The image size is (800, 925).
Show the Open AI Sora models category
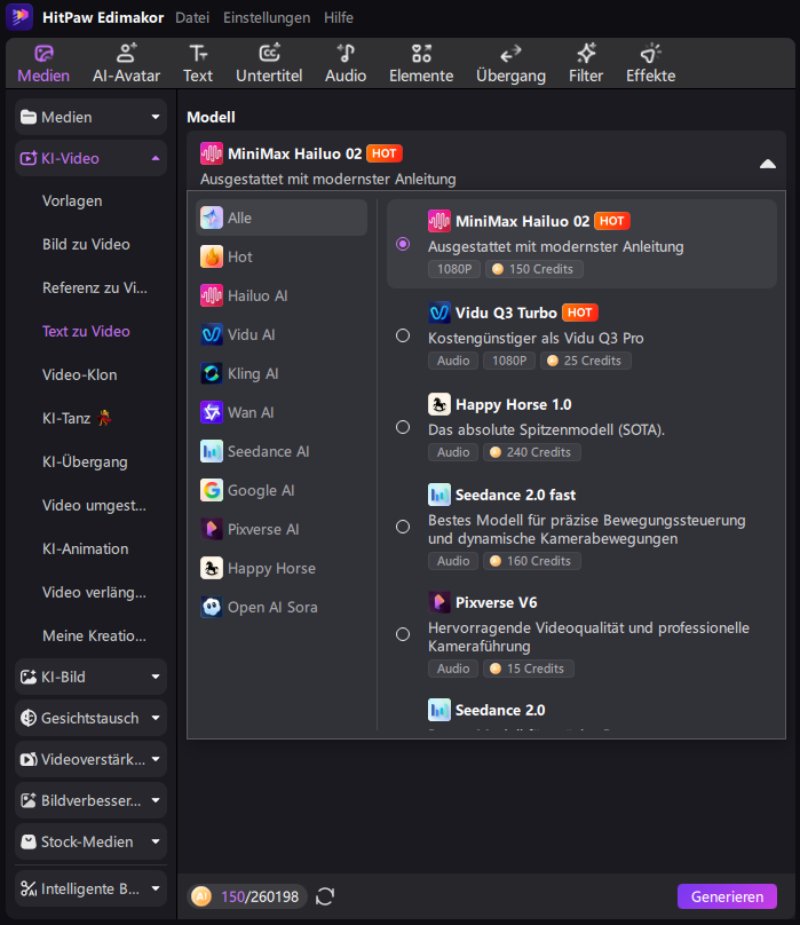pyautogui.click(x=281, y=607)
